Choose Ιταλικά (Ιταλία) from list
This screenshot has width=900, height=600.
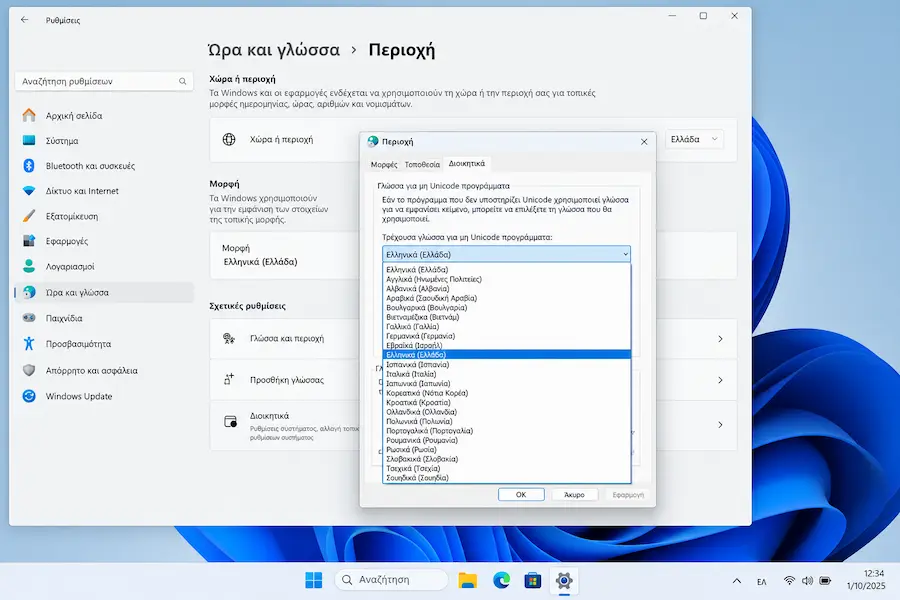pos(506,374)
